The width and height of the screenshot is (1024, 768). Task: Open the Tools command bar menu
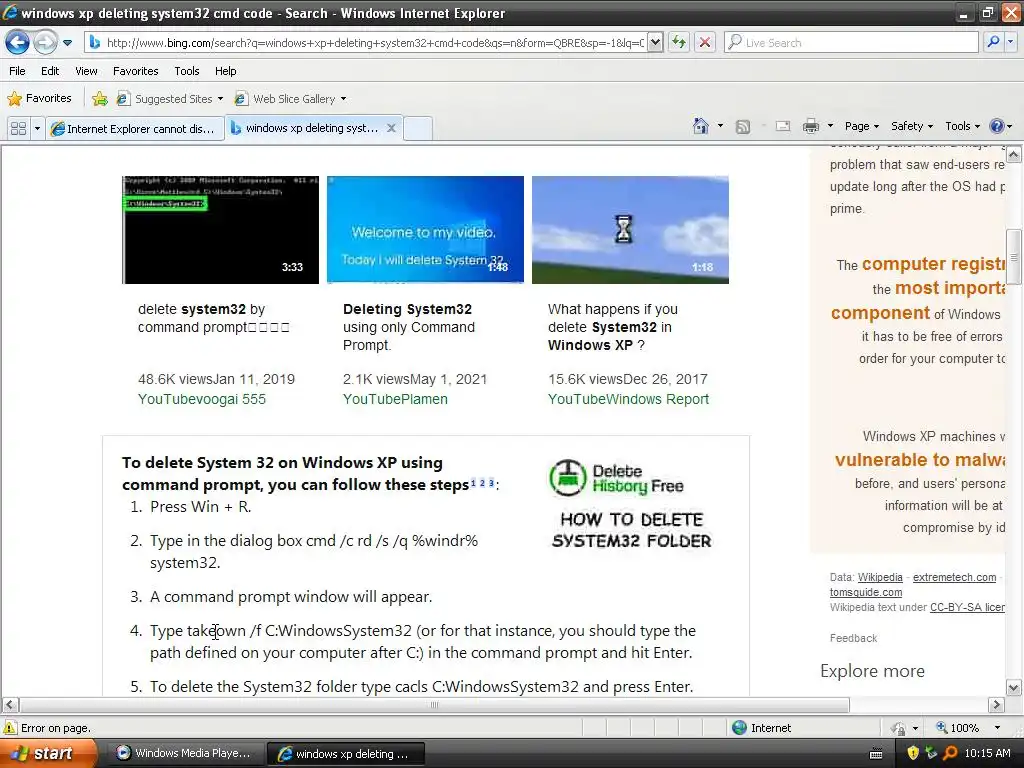tap(963, 126)
